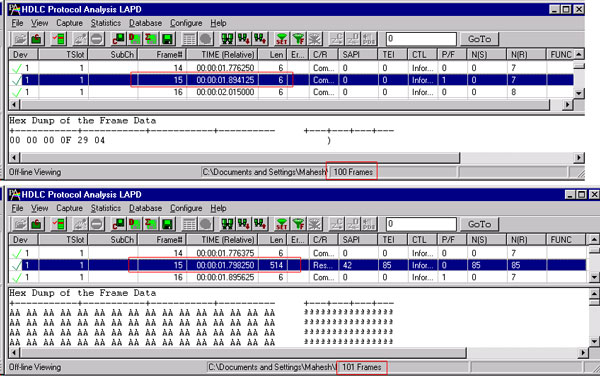
Task: Click the GoTo button in upper window
Action: coord(479,39)
